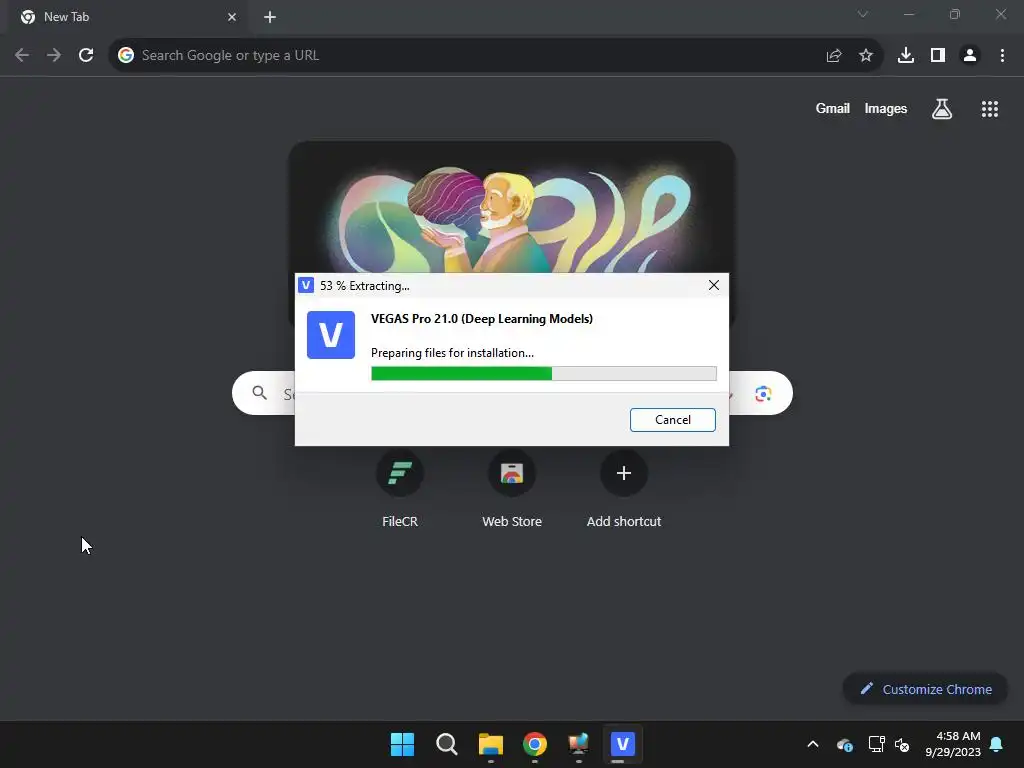The image size is (1024, 768).
Task: Click the muted volume tray icon
Action: click(902, 744)
